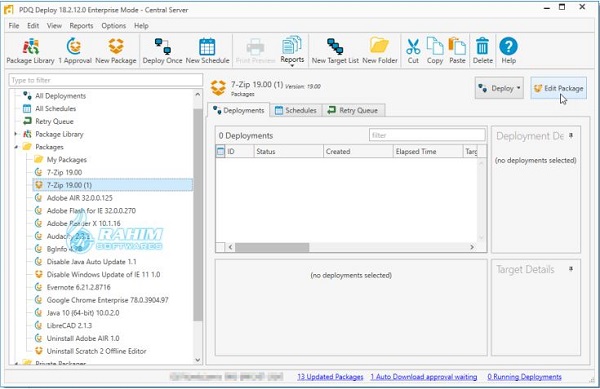Open the Package Library toolbar button

[x=30, y=51]
